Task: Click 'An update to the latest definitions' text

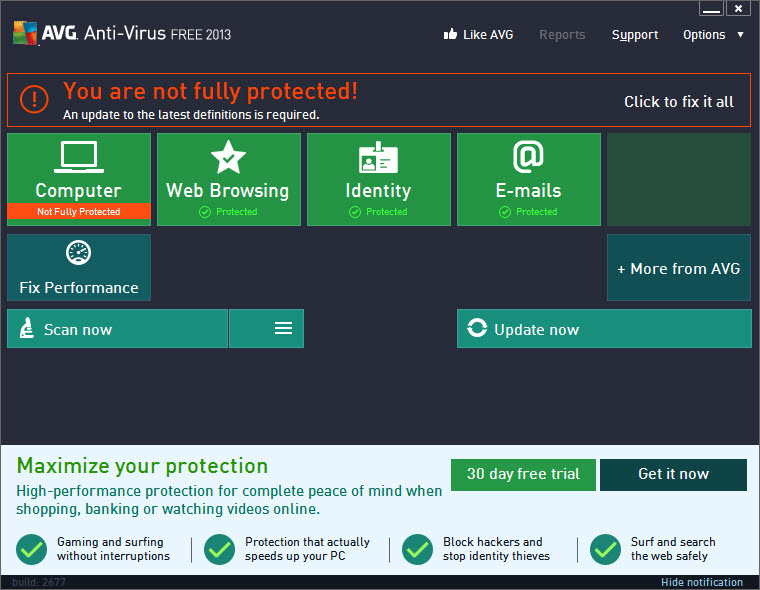Action: pyautogui.click(x=191, y=115)
